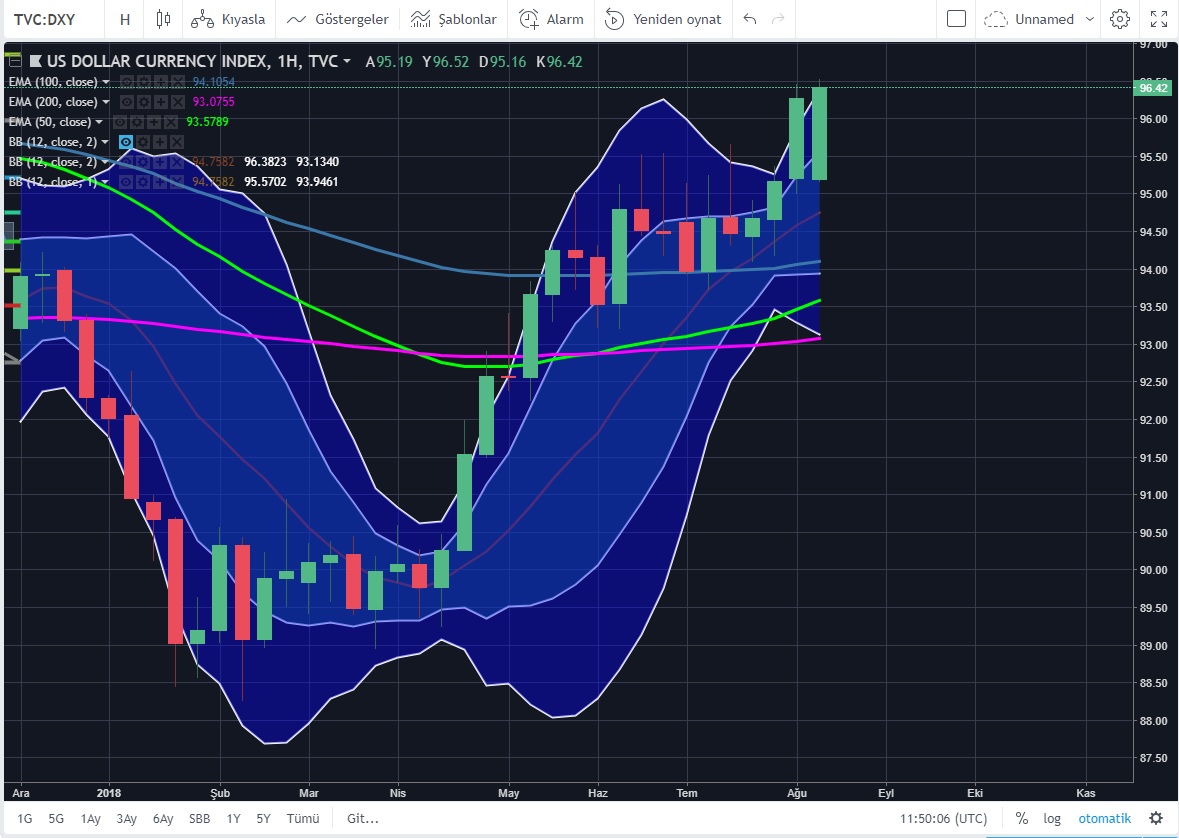Screen dimensions: 1179x838
Task: Remove the EMA (100, close) indicator
Action: (x=177, y=81)
